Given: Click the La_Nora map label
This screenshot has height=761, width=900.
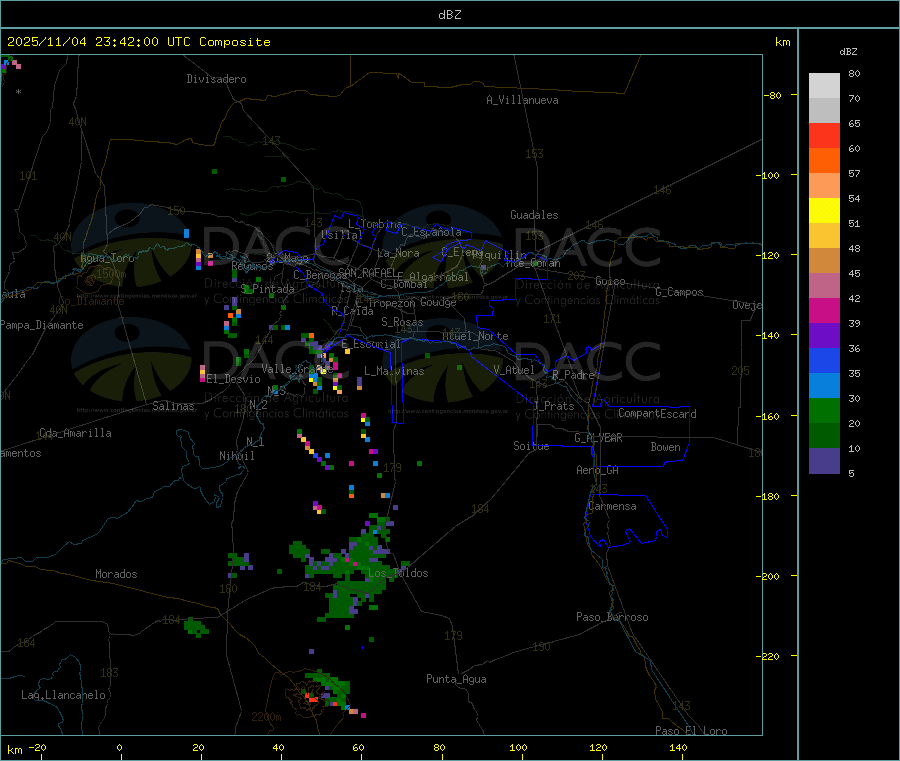Looking at the screenshot, I should point(398,253).
